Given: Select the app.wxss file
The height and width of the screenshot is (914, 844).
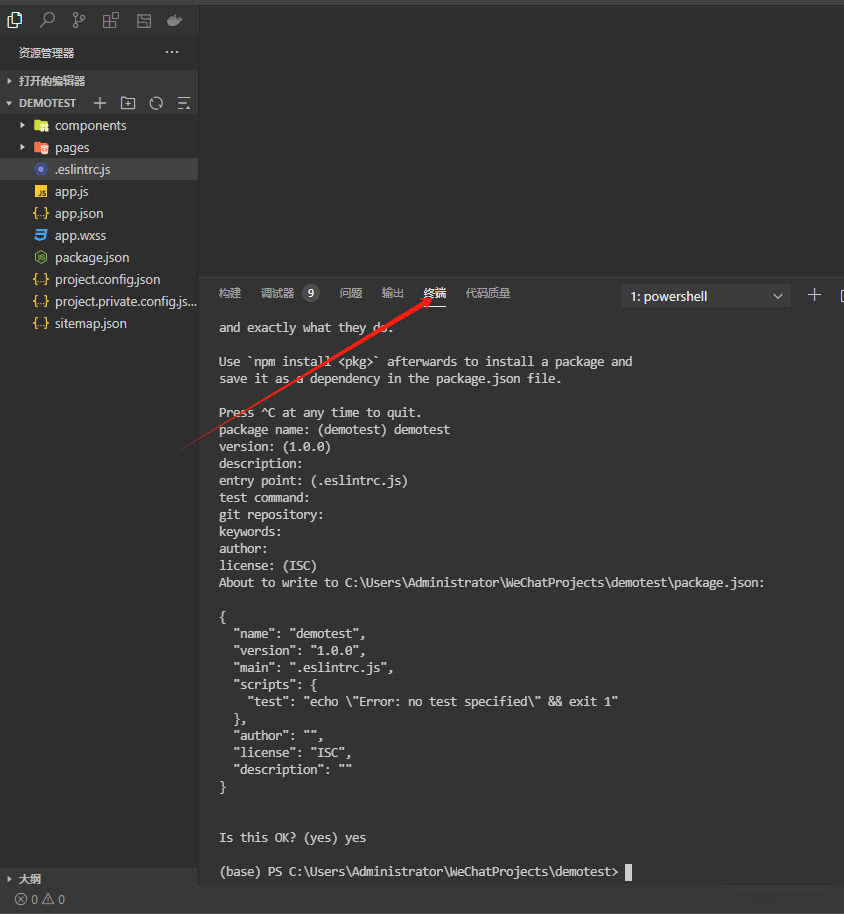Looking at the screenshot, I should coord(80,235).
